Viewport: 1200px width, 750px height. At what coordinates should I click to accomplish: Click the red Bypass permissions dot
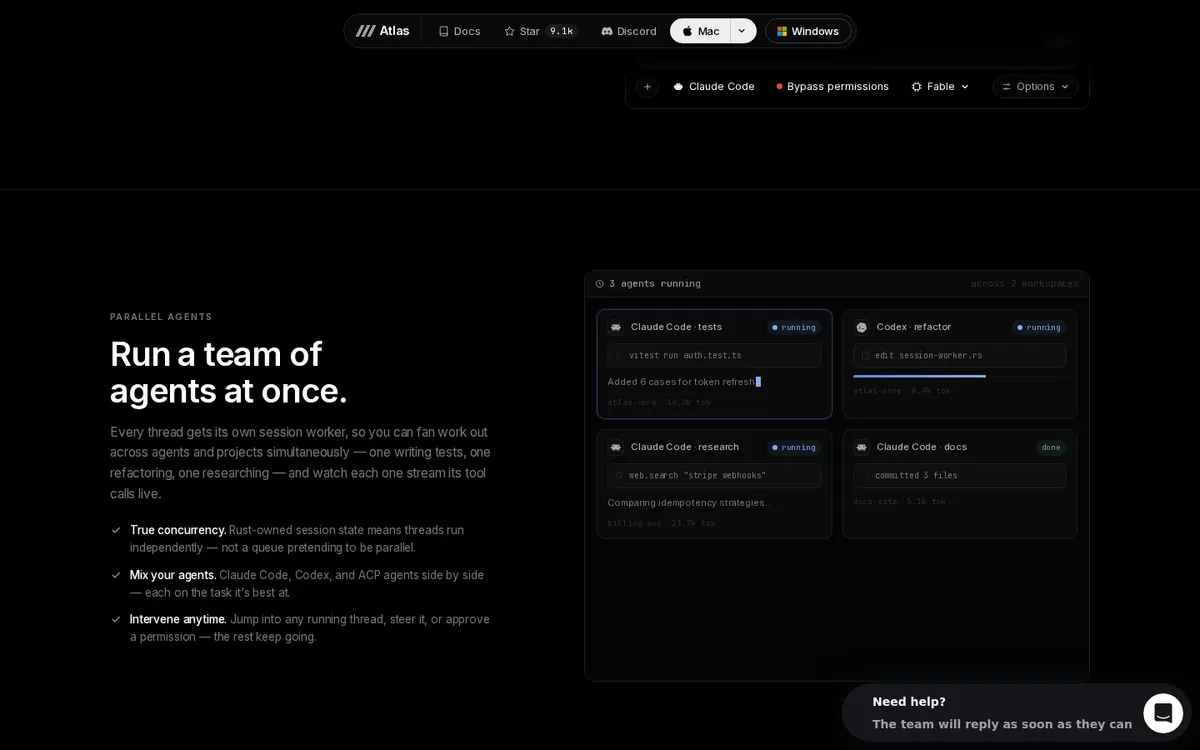pos(780,86)
